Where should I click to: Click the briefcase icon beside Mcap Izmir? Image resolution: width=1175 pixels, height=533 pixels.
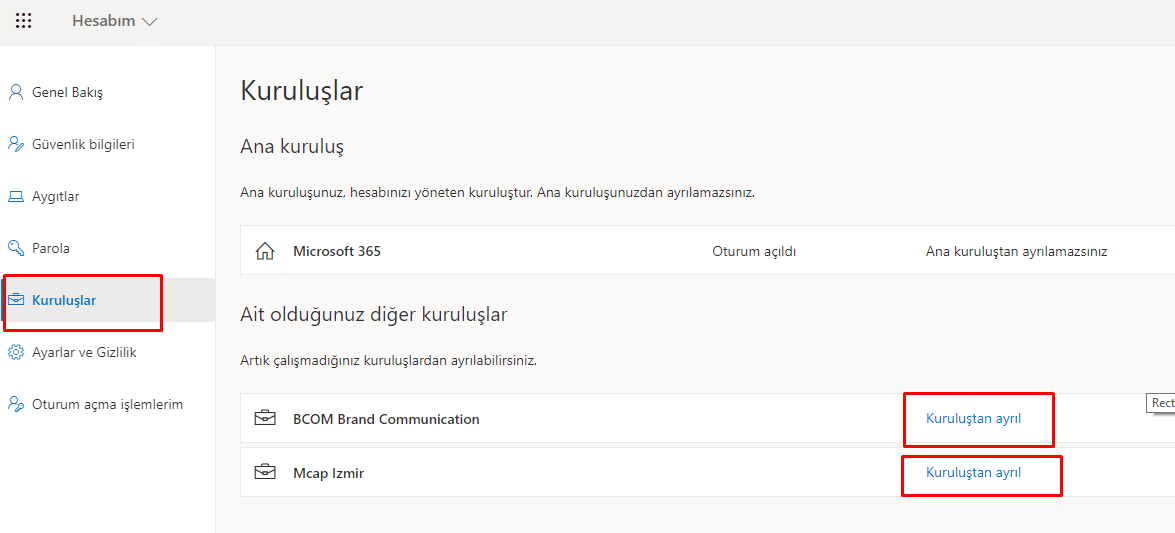(265, 473)
